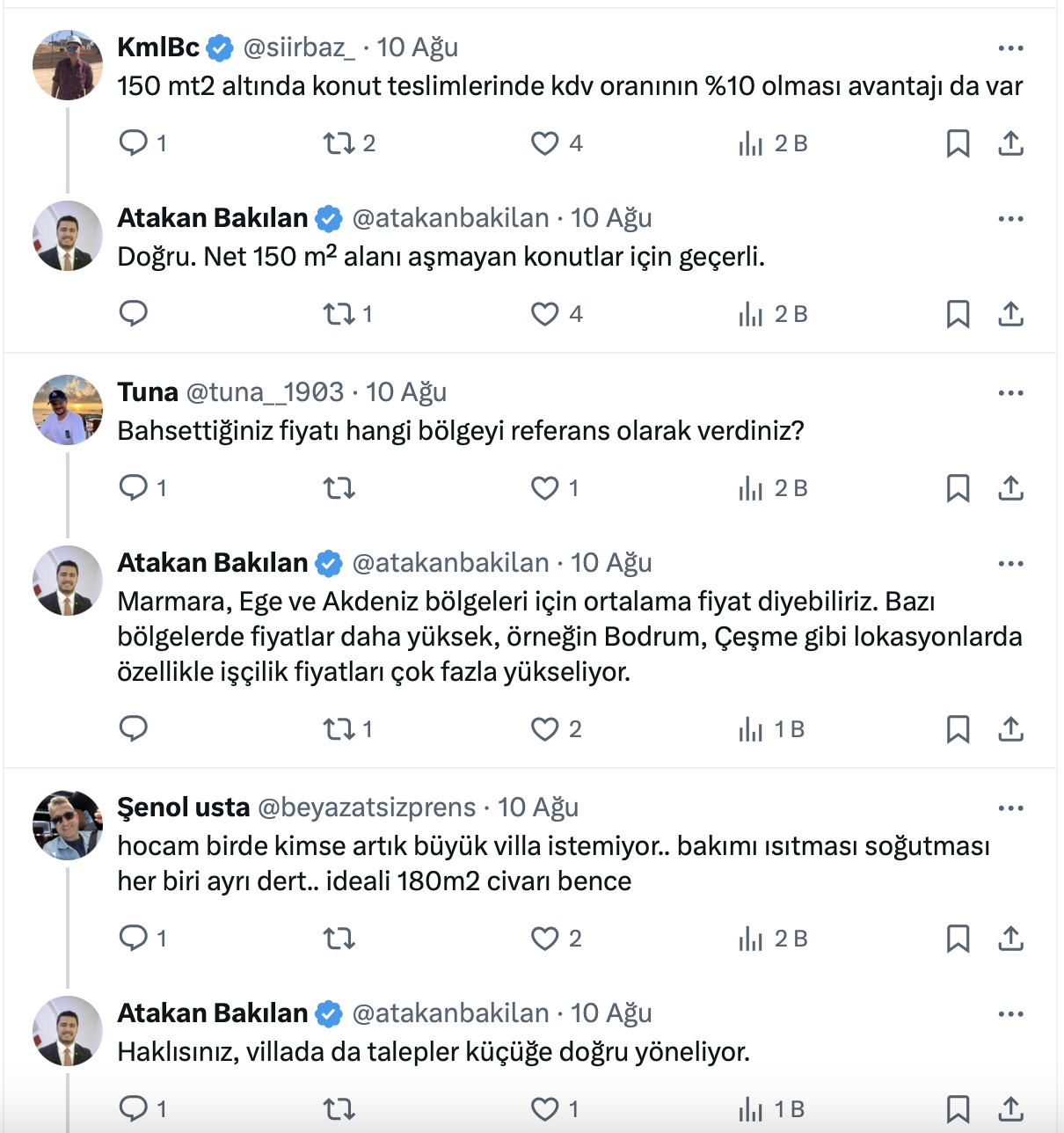Like Şenol usta's villa tweet

[x=545, y=939]
